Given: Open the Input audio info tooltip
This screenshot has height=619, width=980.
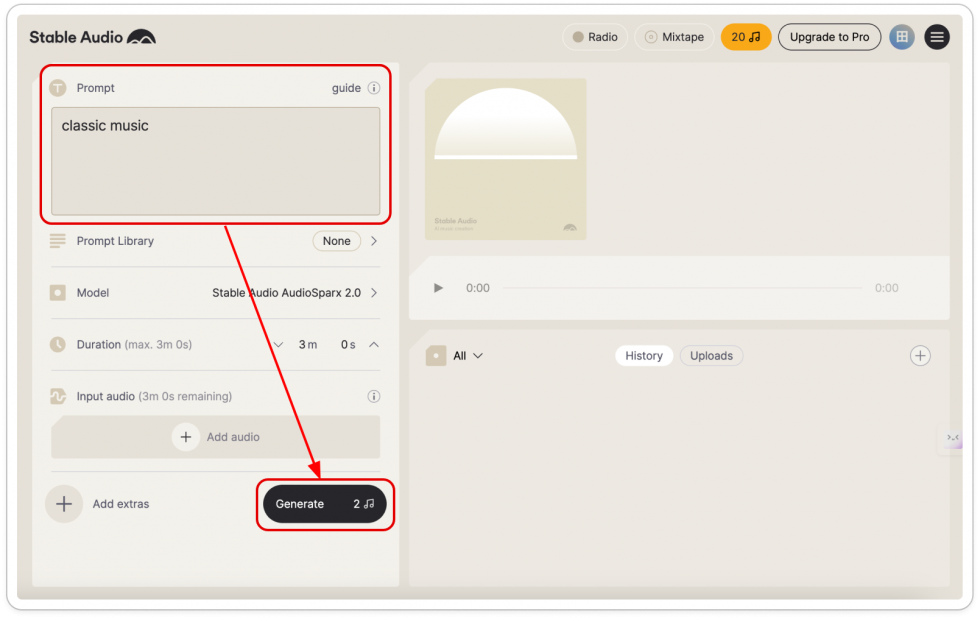Looking at the screenshot, I should [373, 396].
